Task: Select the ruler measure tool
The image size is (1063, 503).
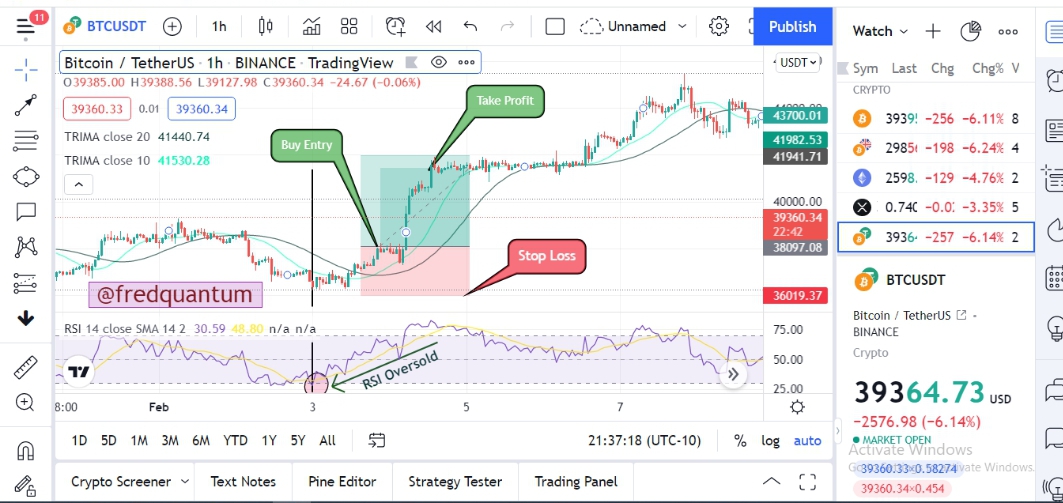Action: point(26,367)
